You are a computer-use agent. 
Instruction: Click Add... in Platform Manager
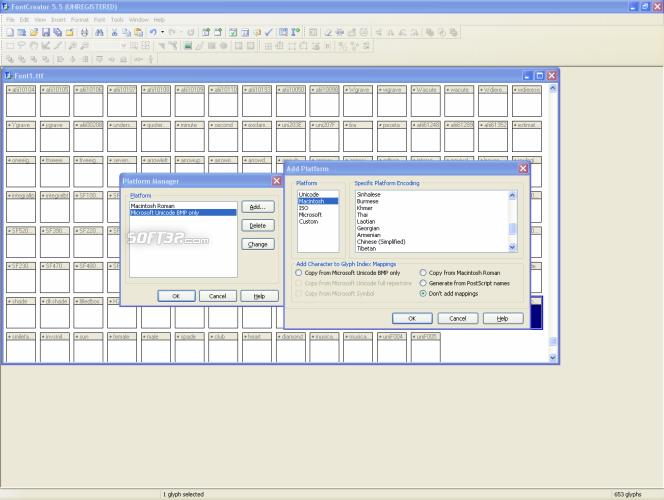258,207
